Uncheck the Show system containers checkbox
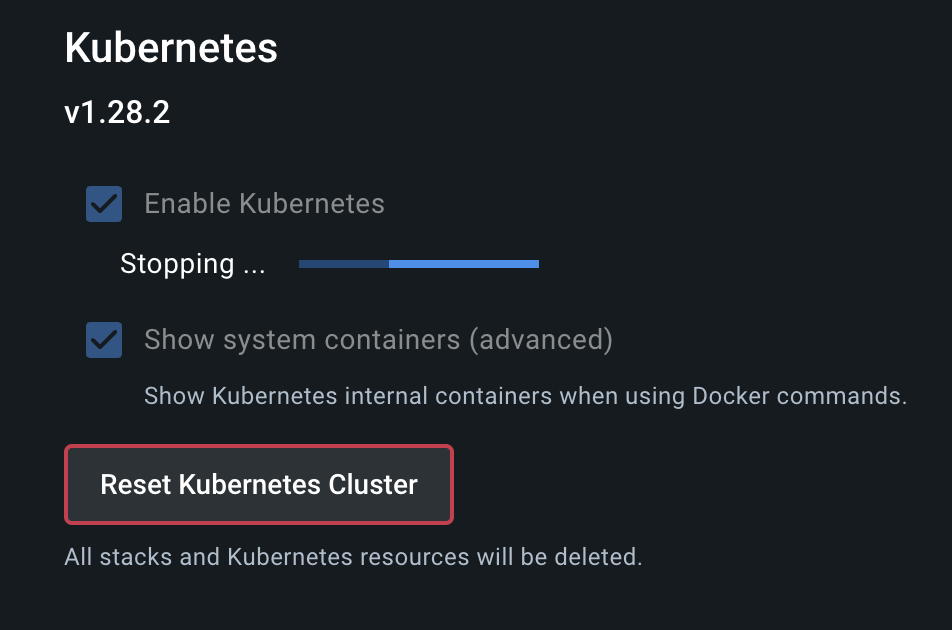Viewport: 952px width, 630px height. (104, 340)
